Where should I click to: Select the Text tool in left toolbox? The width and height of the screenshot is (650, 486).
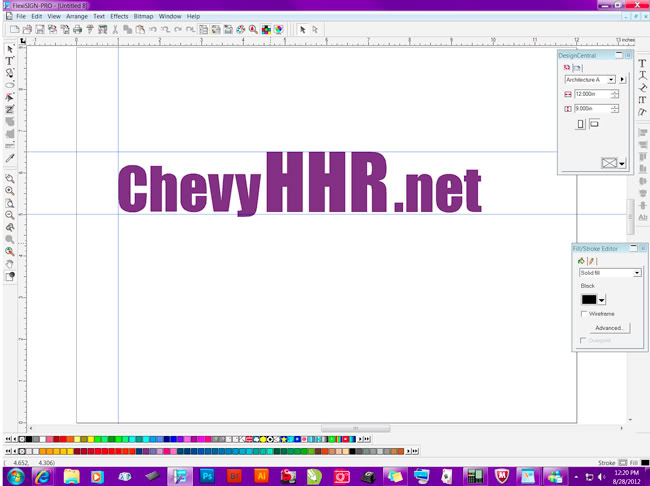pyautogui.click(x=10, y=61)
